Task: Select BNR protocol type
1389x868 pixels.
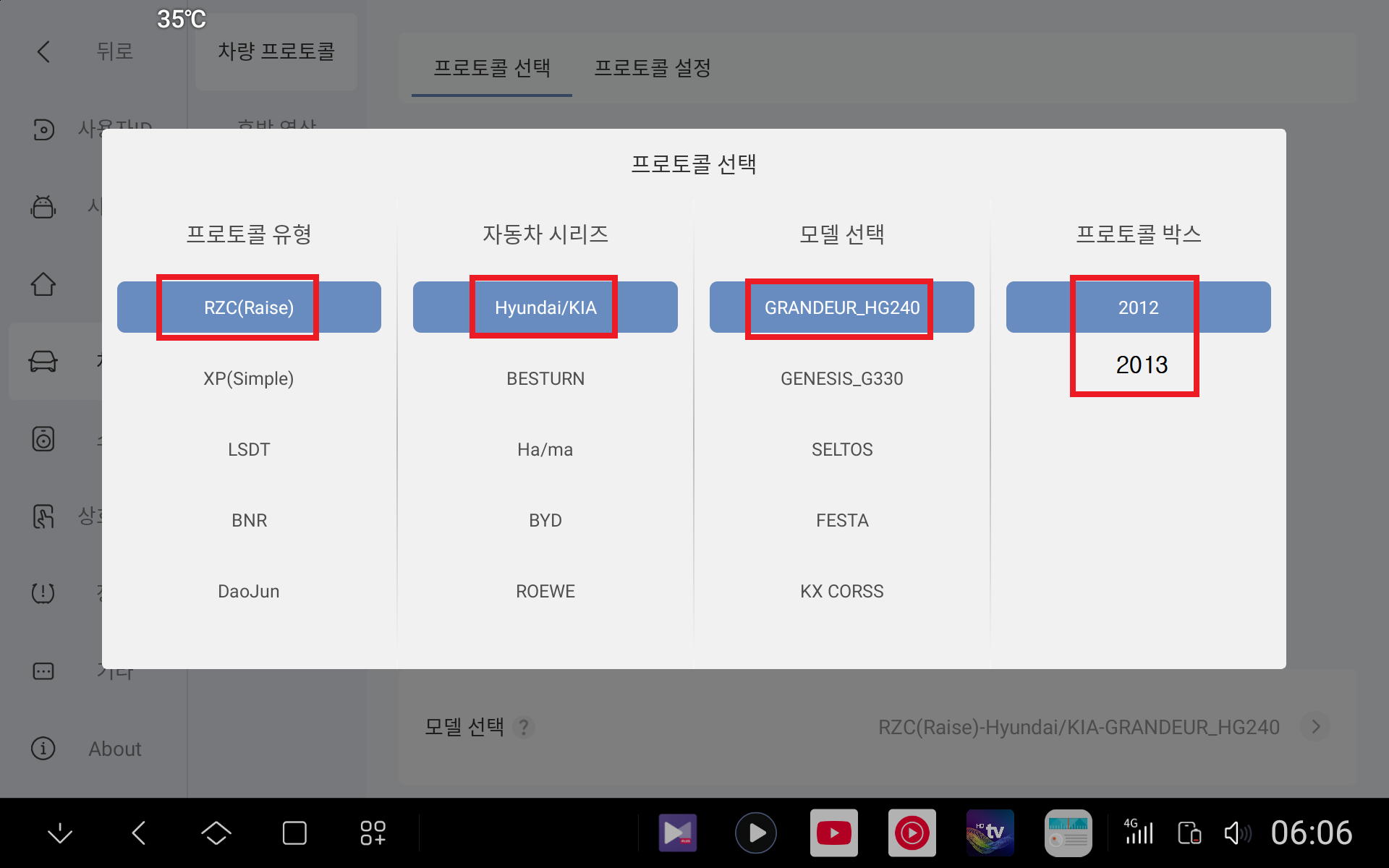Action: click(249, 520)
